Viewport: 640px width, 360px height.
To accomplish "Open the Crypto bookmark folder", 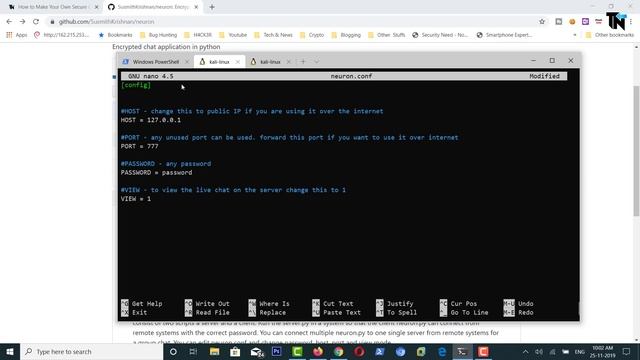I will 312,35.
